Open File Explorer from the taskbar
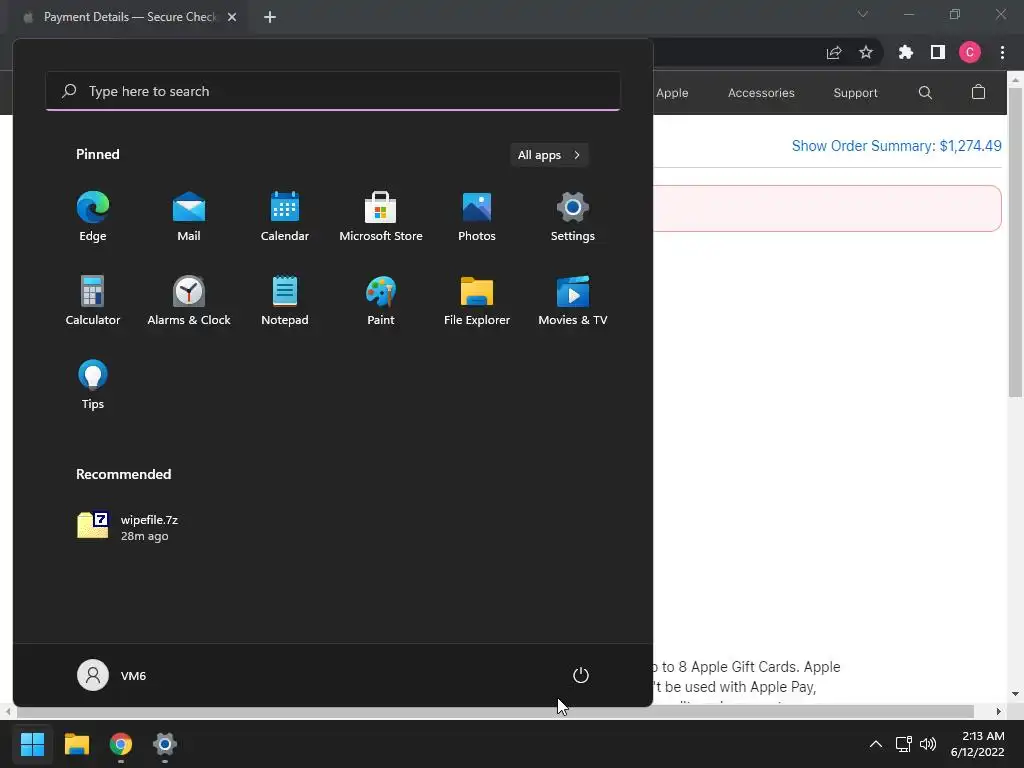The height and width of the screenshot is (768, 1024). 76,744
